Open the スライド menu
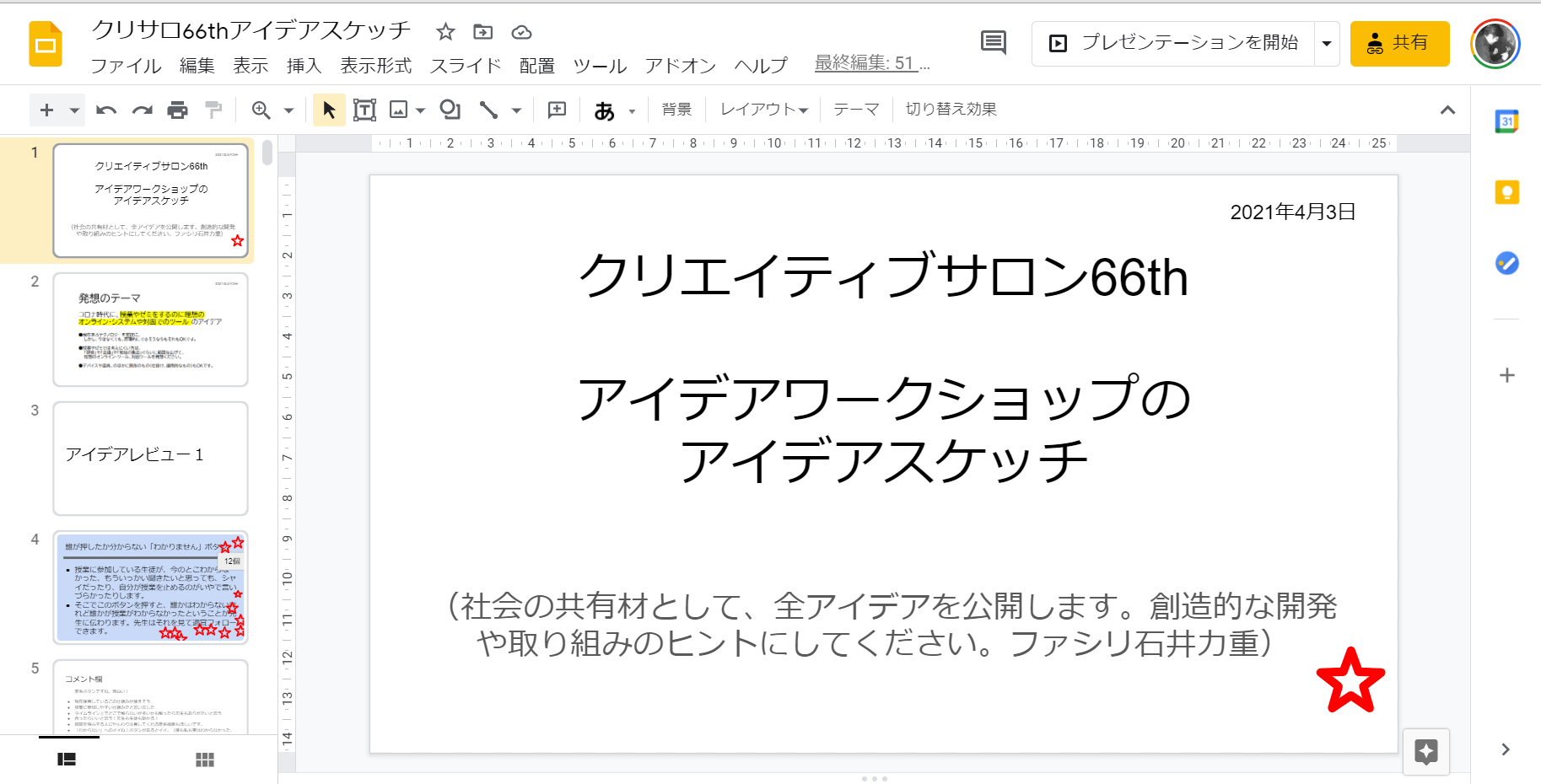The width and height of the screenshot is (1541, 784). pos(466,66)
